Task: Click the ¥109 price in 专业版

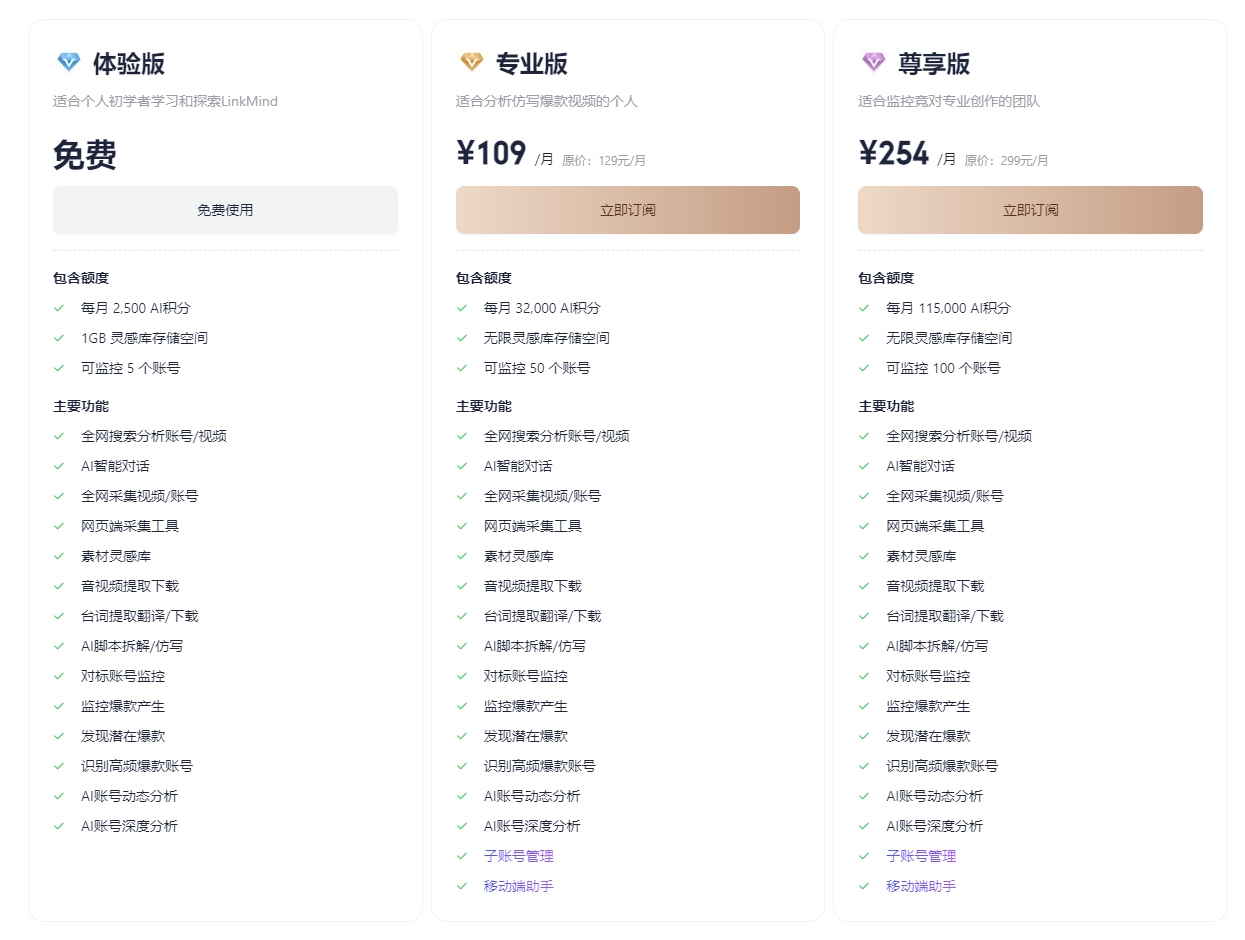Action: click(x=491, y=153)
